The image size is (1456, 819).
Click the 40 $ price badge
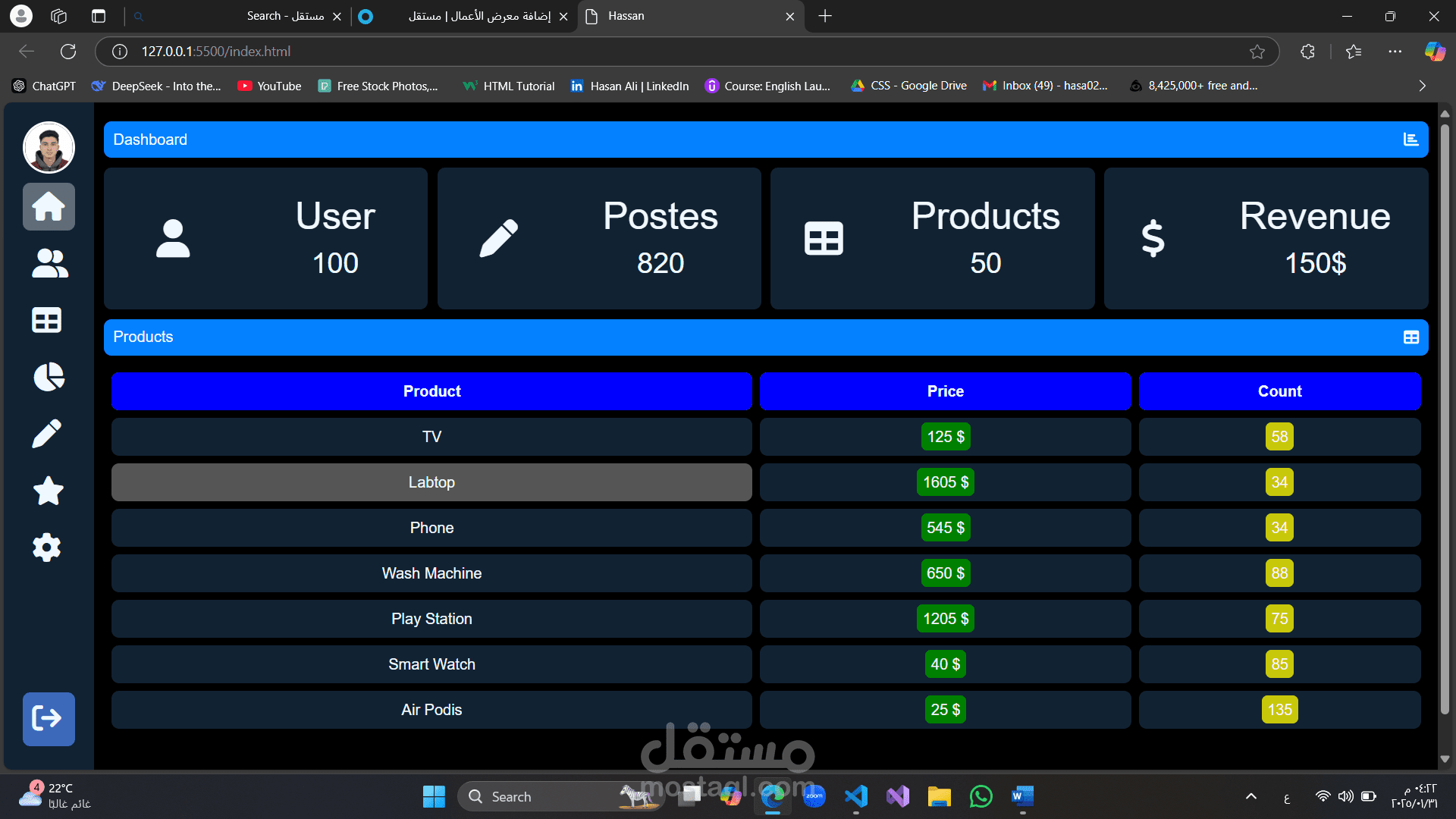click(946, 664)
